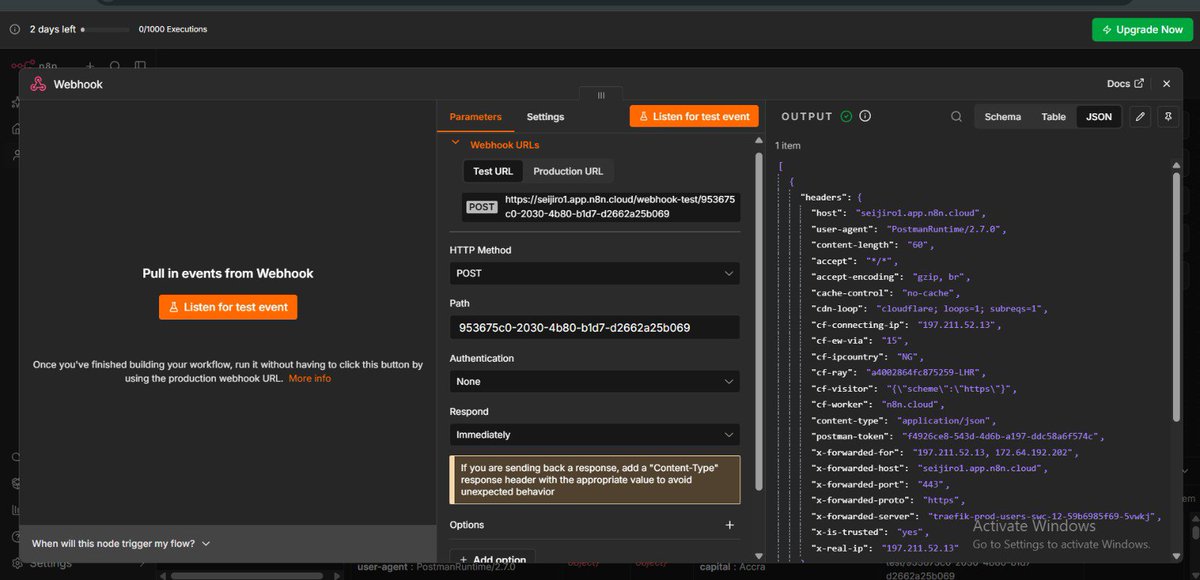Click the '1 item' output count label
1200x580 pixels.
point(788,146)
